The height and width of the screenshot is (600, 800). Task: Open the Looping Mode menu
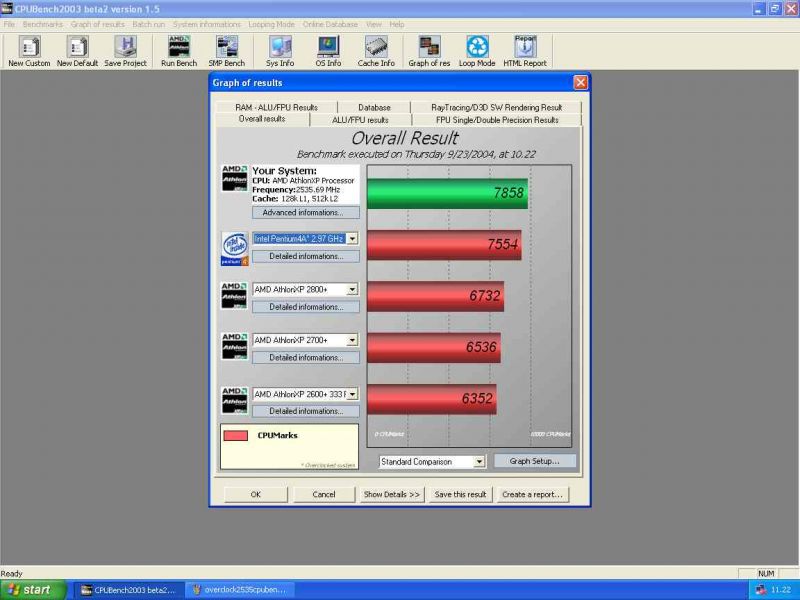271,24
